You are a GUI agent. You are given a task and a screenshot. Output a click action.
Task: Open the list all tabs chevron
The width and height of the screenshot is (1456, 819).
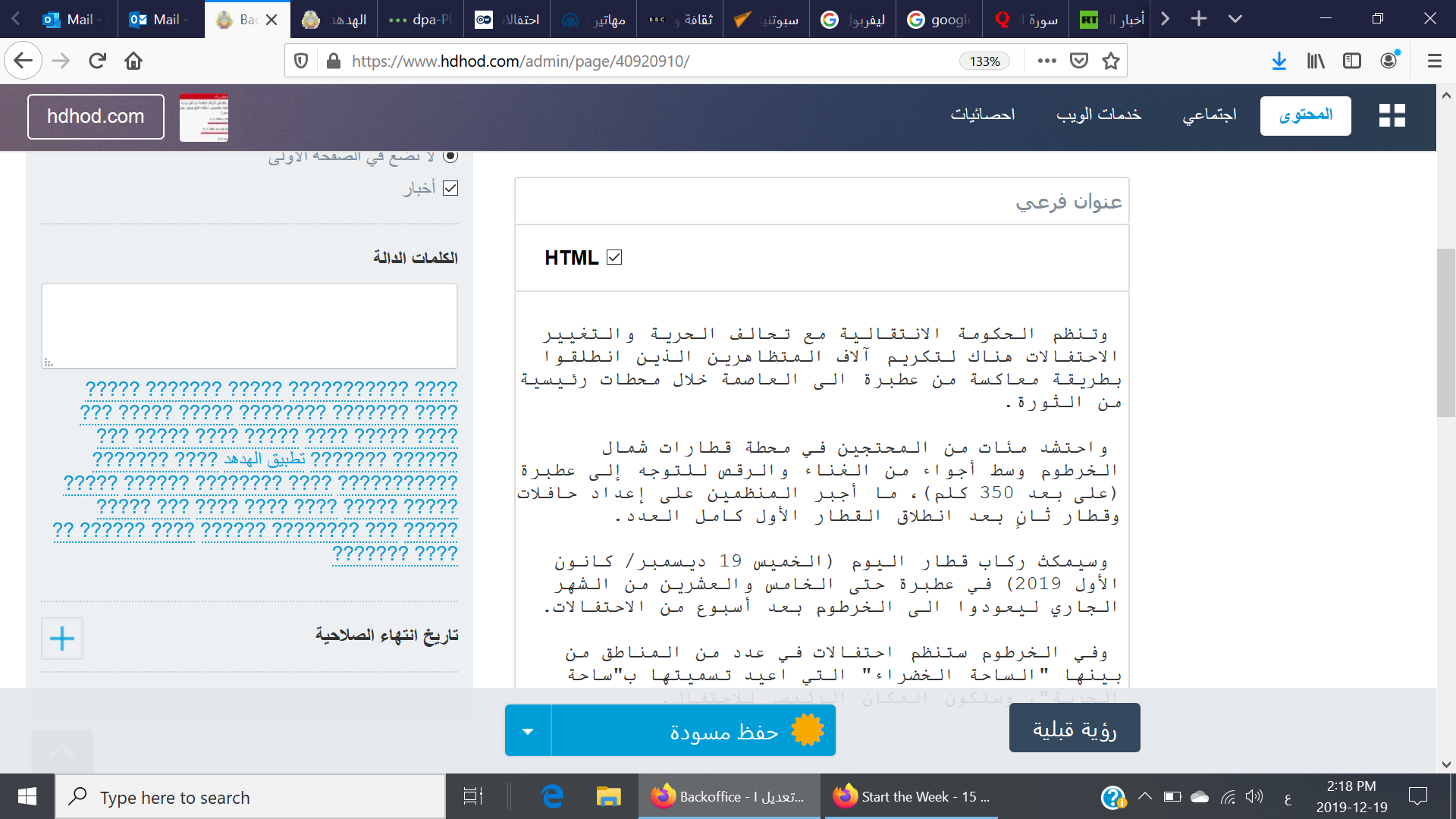[x=1235, y=19]
